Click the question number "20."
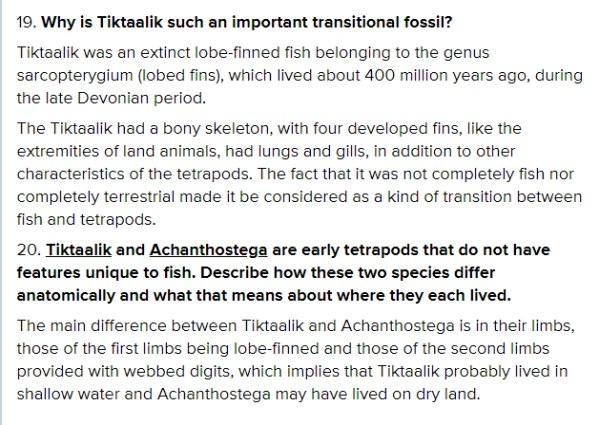 (28, 250)
